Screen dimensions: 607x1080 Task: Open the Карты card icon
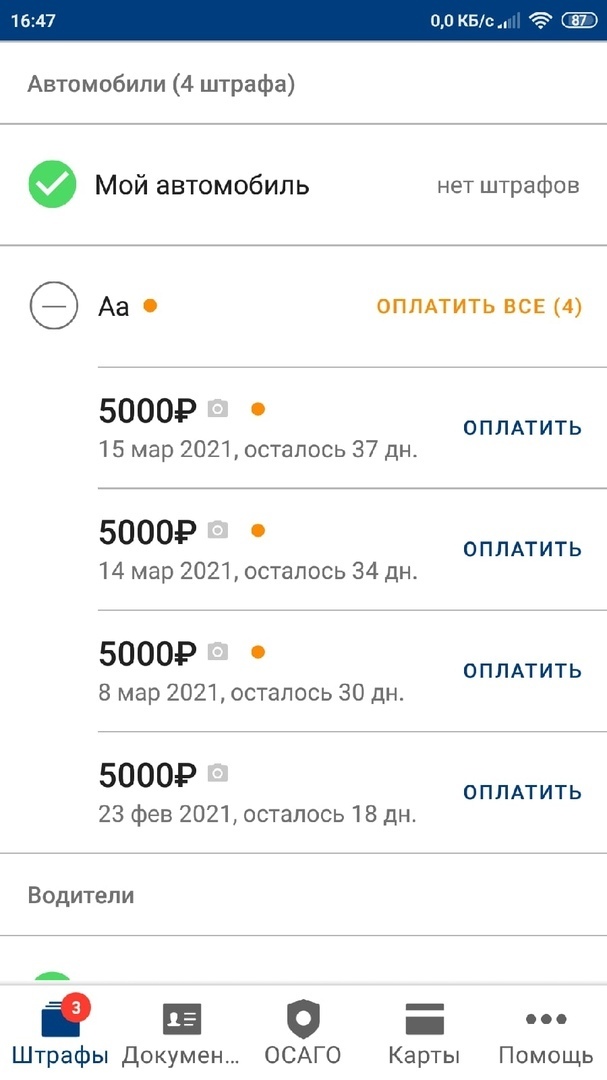[424, 1019]
